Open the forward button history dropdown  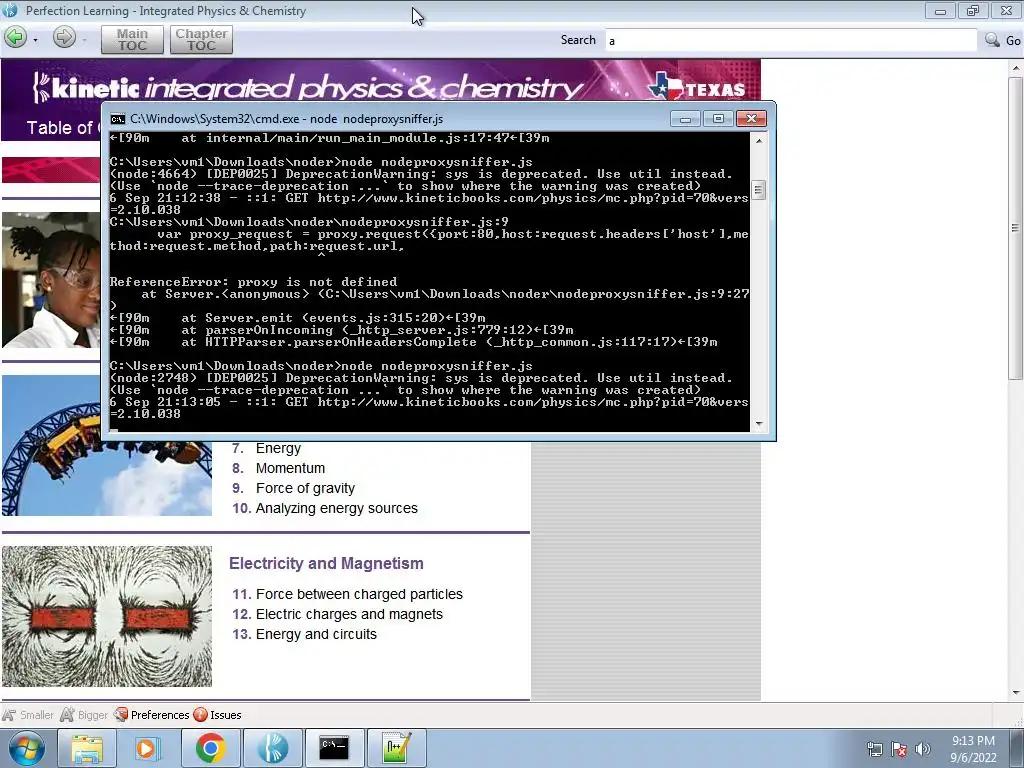coord(84,40)
